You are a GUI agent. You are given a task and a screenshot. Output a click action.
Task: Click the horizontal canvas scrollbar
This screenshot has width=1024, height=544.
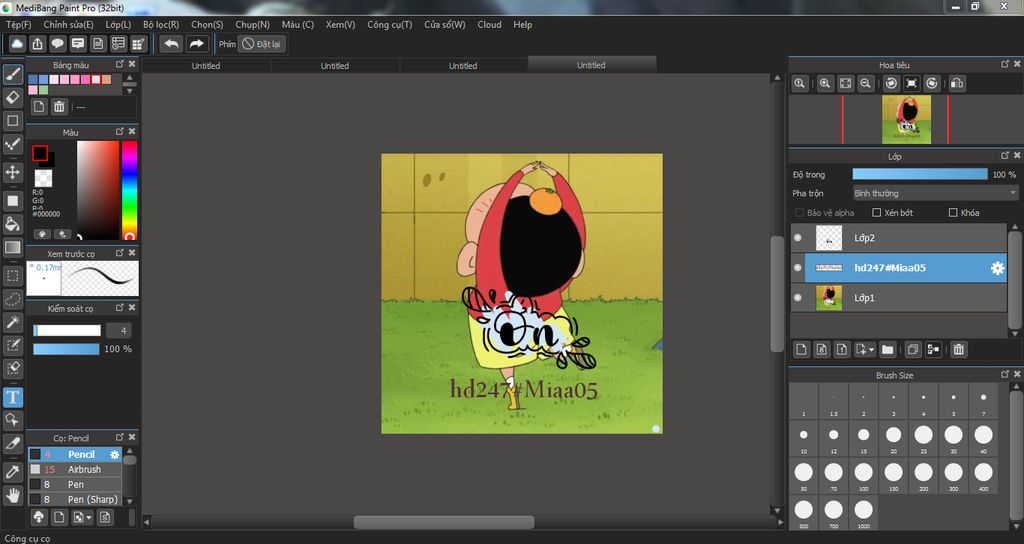(x=444, y=522)
